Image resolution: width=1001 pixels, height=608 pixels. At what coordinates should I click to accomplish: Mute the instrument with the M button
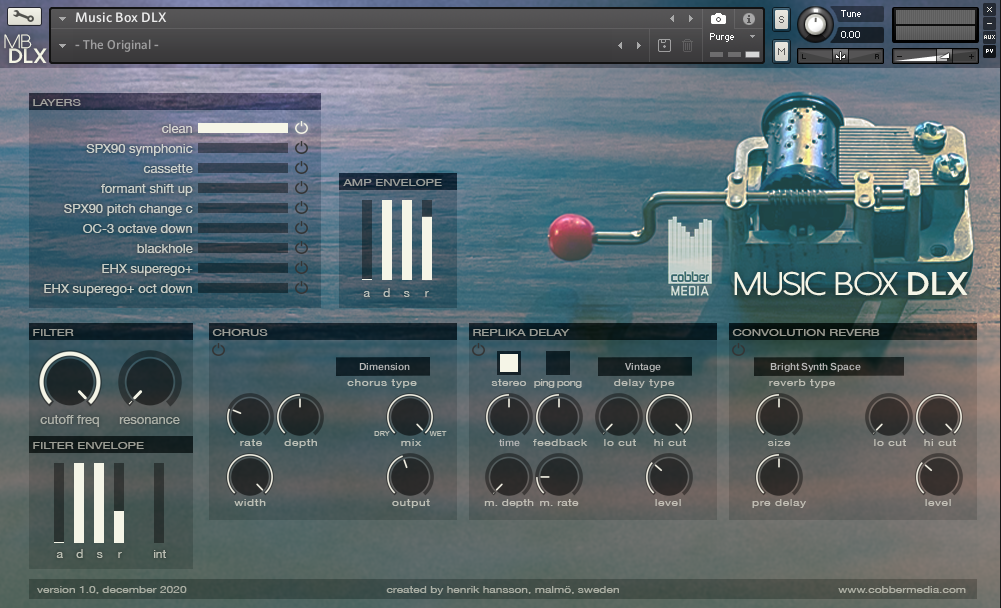point(781,51)
